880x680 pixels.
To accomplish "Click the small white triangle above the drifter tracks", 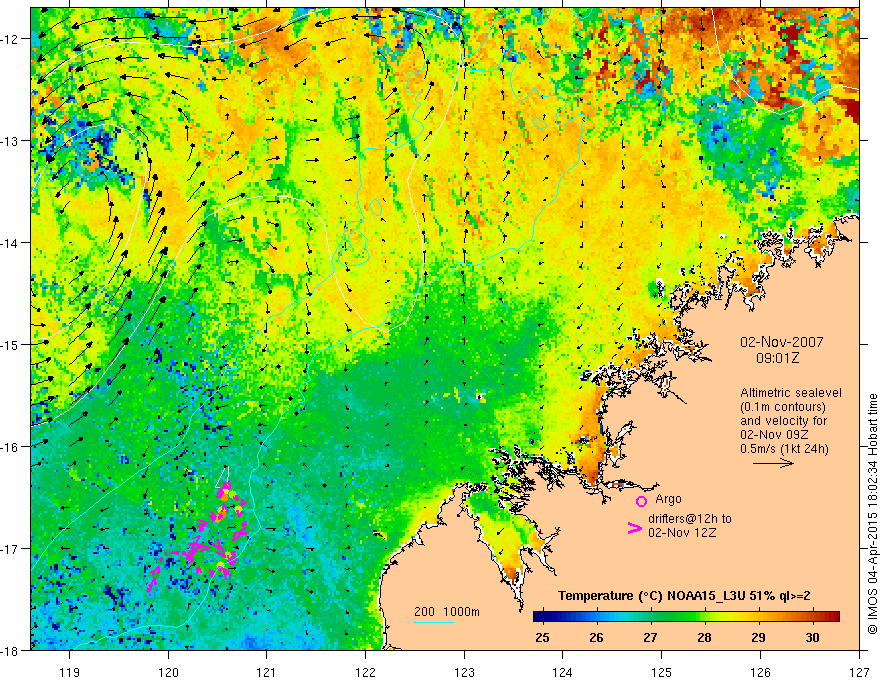I will pos(223,477).
